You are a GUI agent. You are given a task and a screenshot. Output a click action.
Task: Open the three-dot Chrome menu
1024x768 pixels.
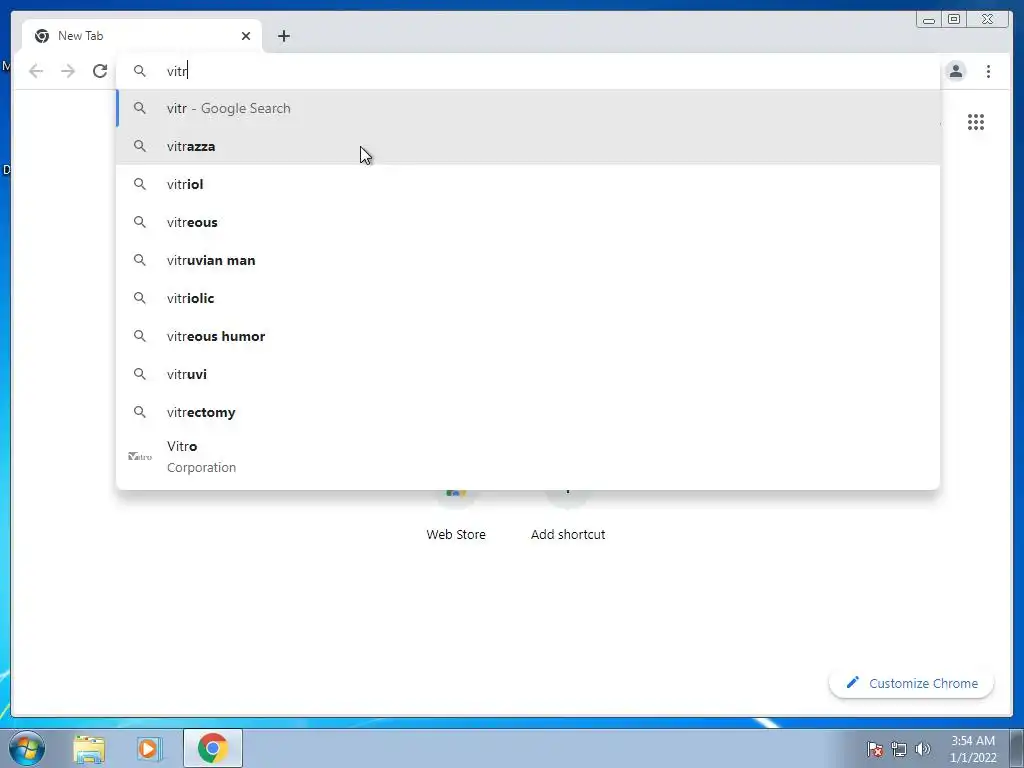(x=988, y=71)
